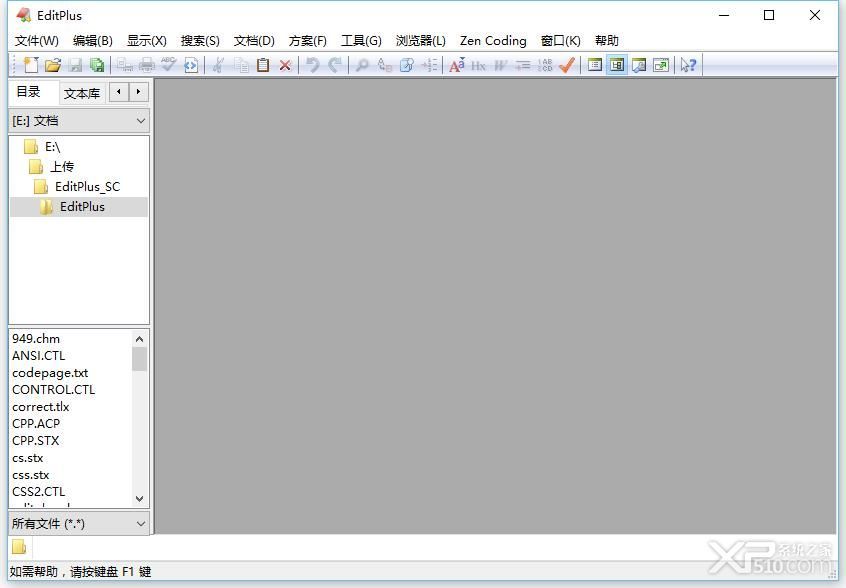Click the Redo arrow icon
Viewport: 846px width, 588px height.
[x=335, y=65]
